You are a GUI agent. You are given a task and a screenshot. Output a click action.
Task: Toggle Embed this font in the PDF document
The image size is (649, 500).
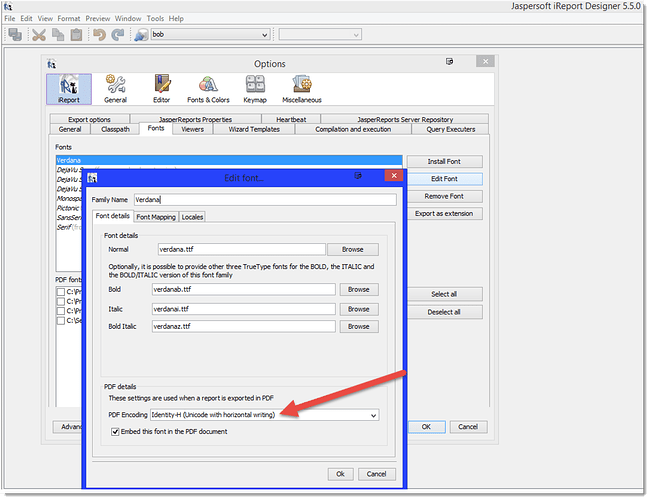(x=115, y=432)
